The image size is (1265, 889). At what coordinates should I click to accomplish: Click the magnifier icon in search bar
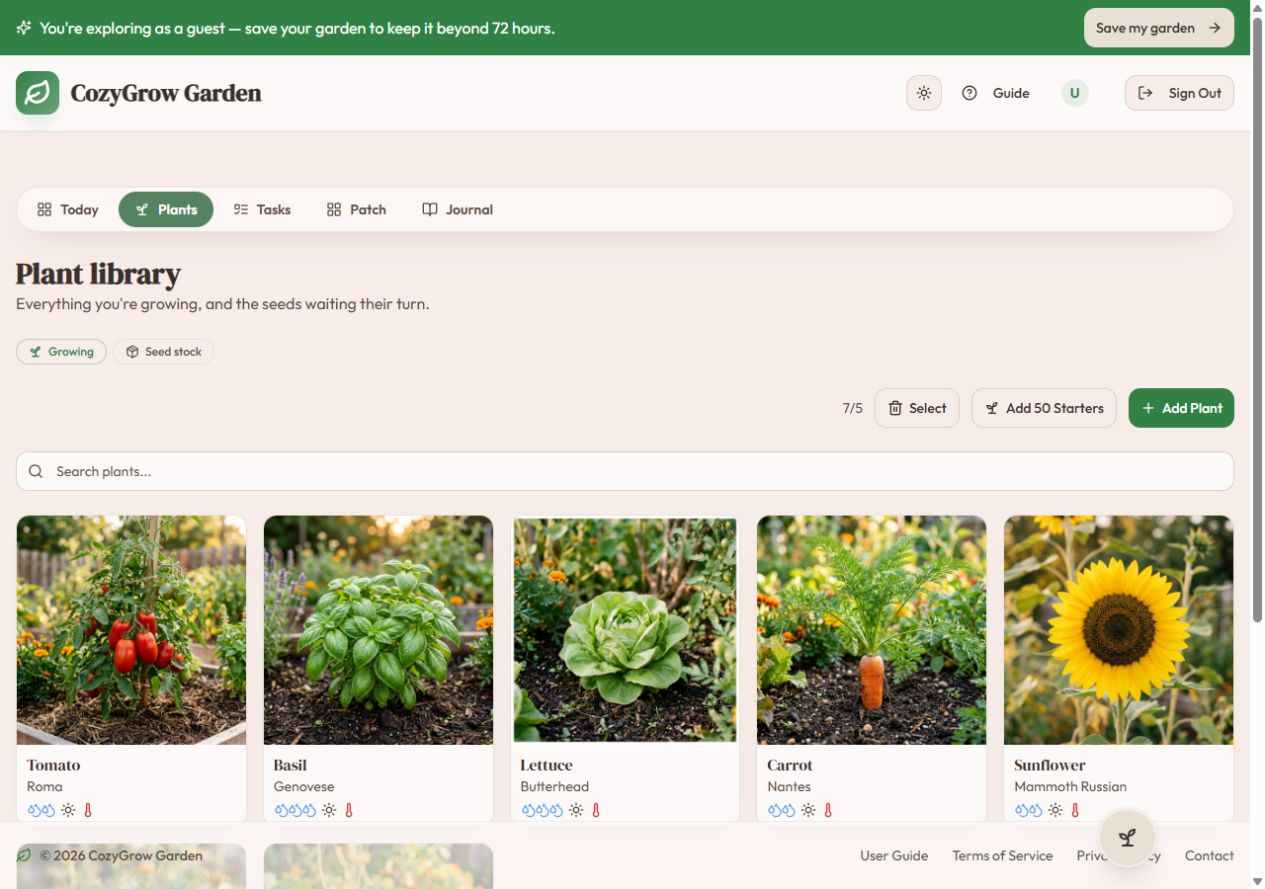[x=36, y=471]
